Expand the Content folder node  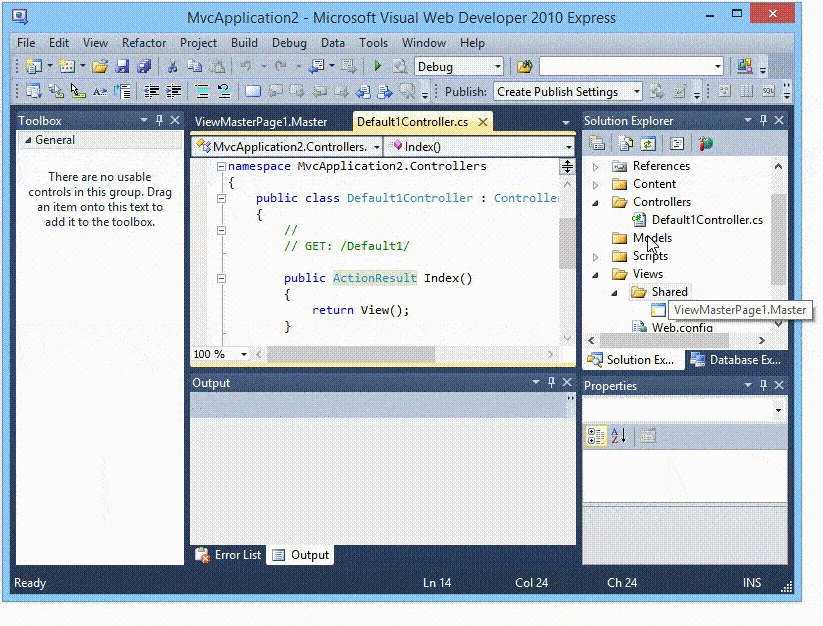[x=596, y=185]
